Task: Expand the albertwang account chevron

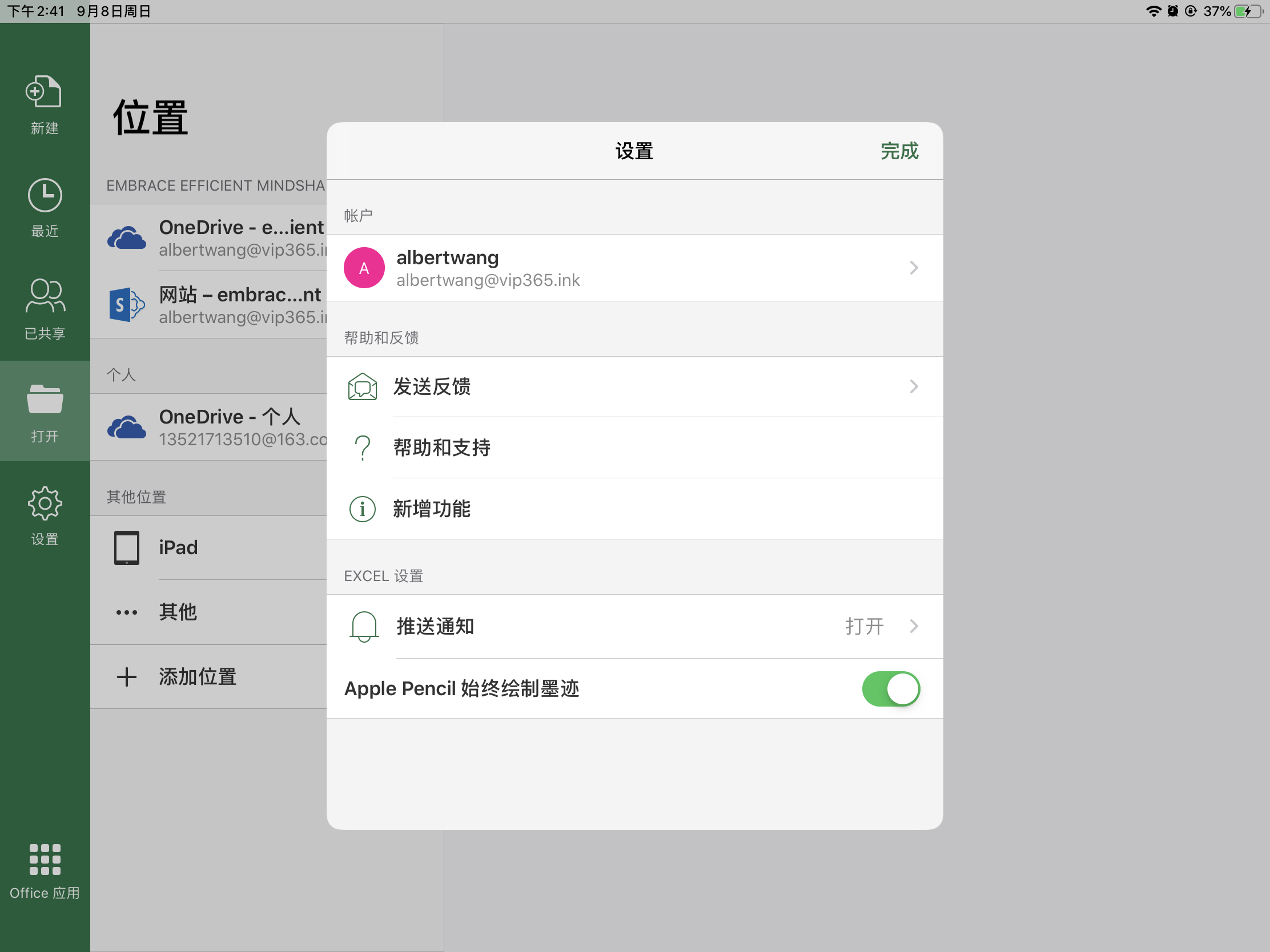Action: [x=914, y=268]
